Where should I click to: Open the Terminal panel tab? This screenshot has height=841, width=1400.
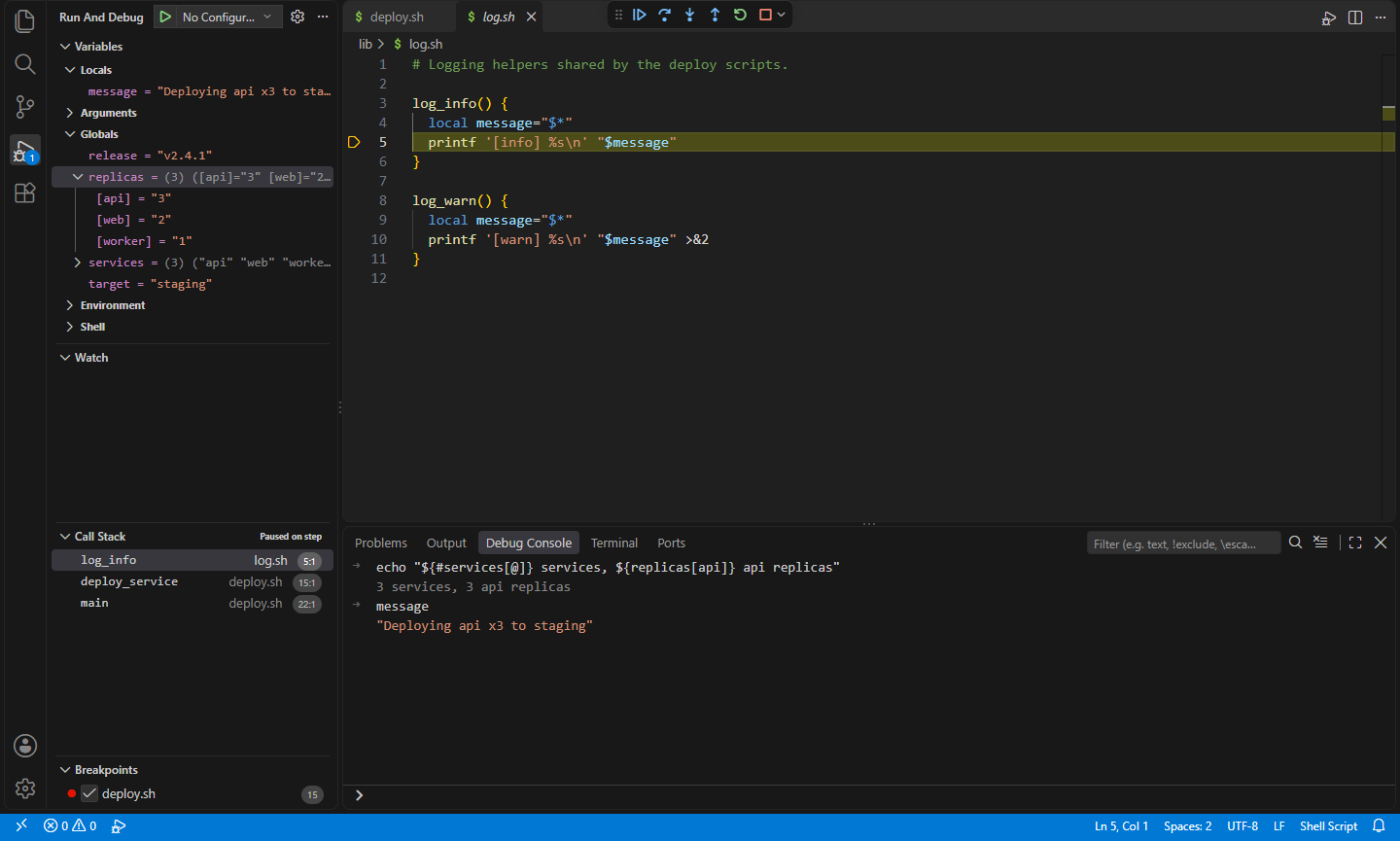click(614, 543)
